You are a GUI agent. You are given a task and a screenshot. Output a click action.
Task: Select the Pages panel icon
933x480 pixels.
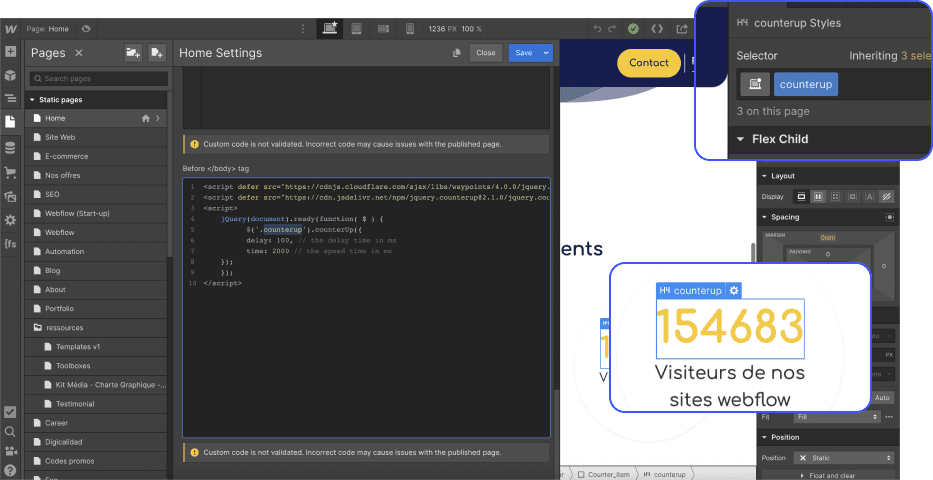pos(11,121)
